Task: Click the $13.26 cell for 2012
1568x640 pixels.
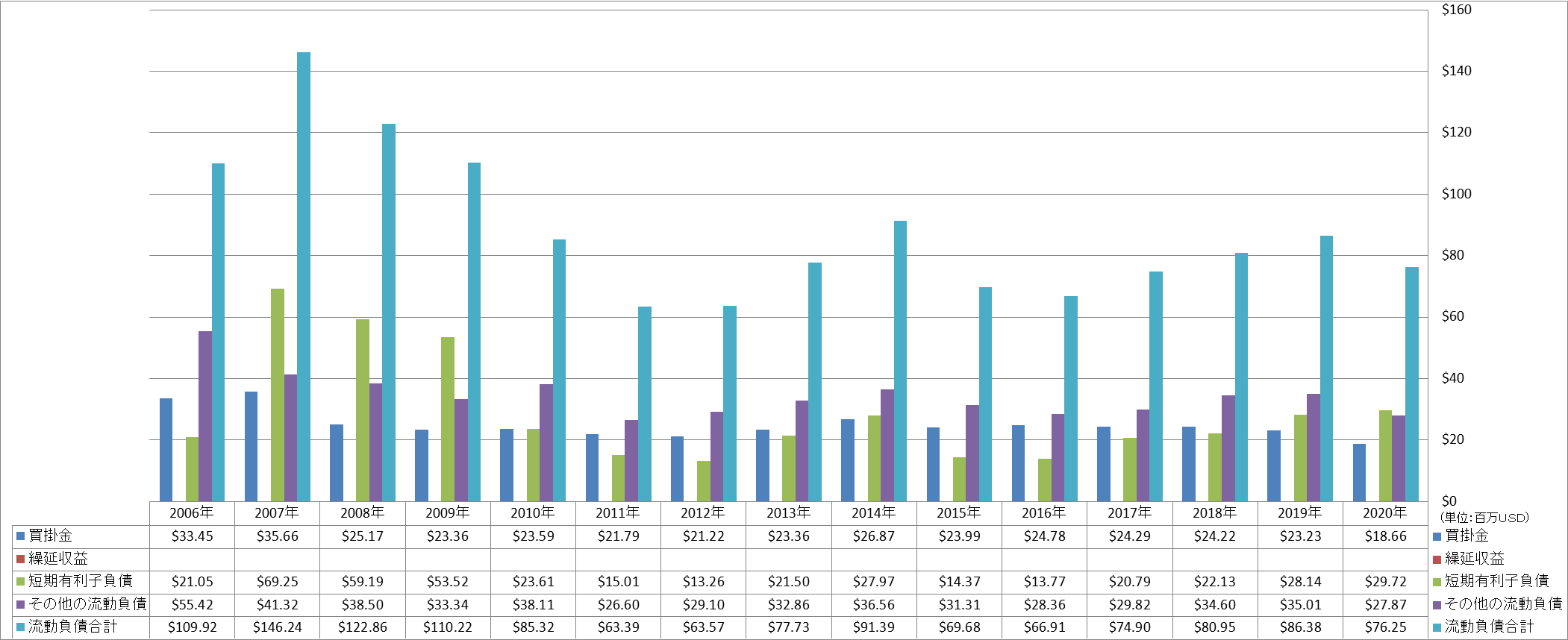Action: [703, 581]
